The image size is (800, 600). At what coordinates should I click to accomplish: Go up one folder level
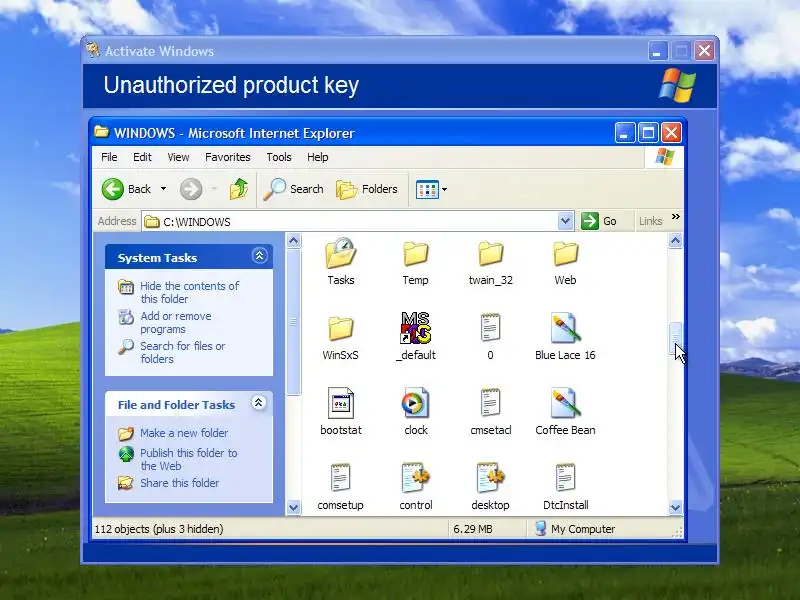point(238,189)
